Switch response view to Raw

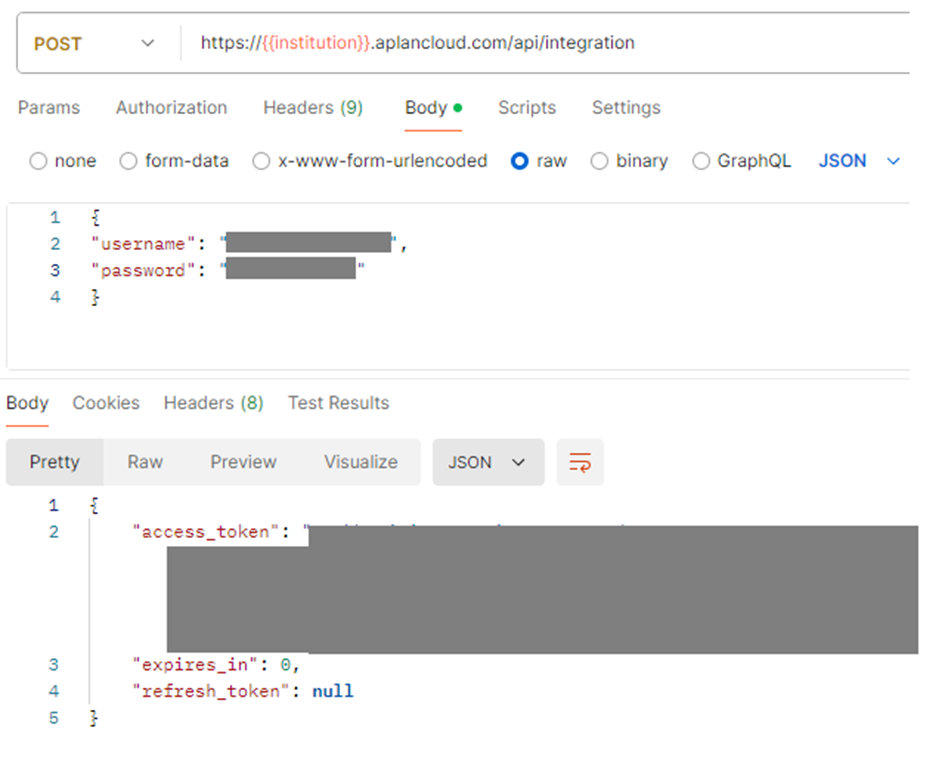145,462
